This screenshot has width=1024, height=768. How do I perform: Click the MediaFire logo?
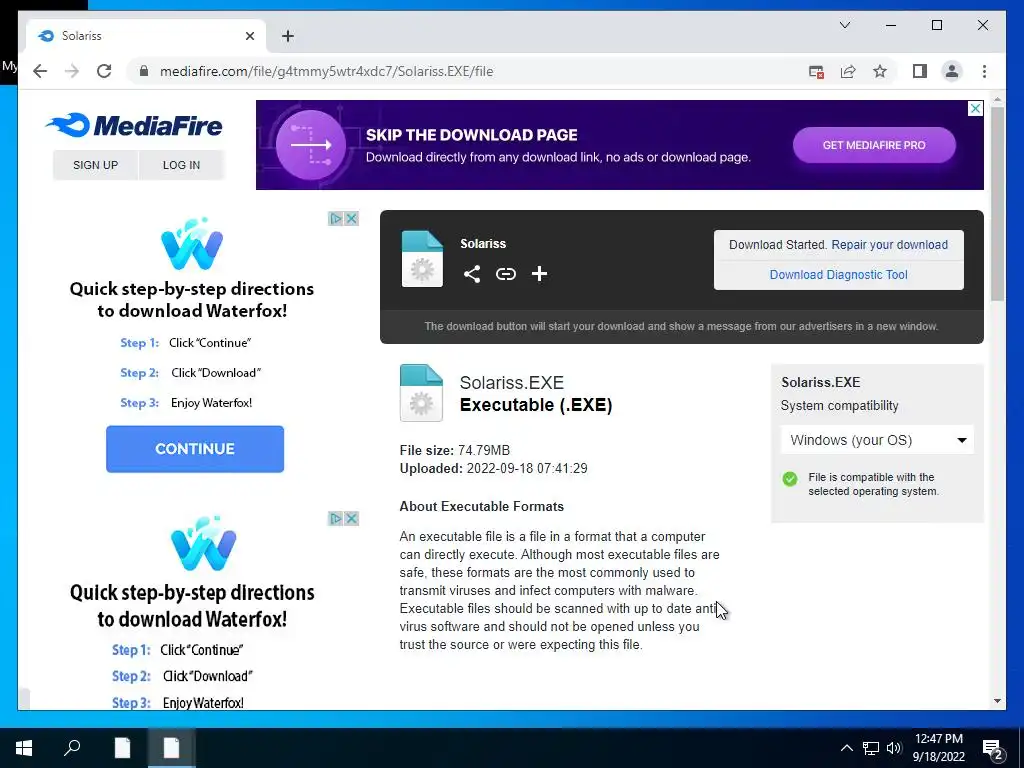point(134,125)
